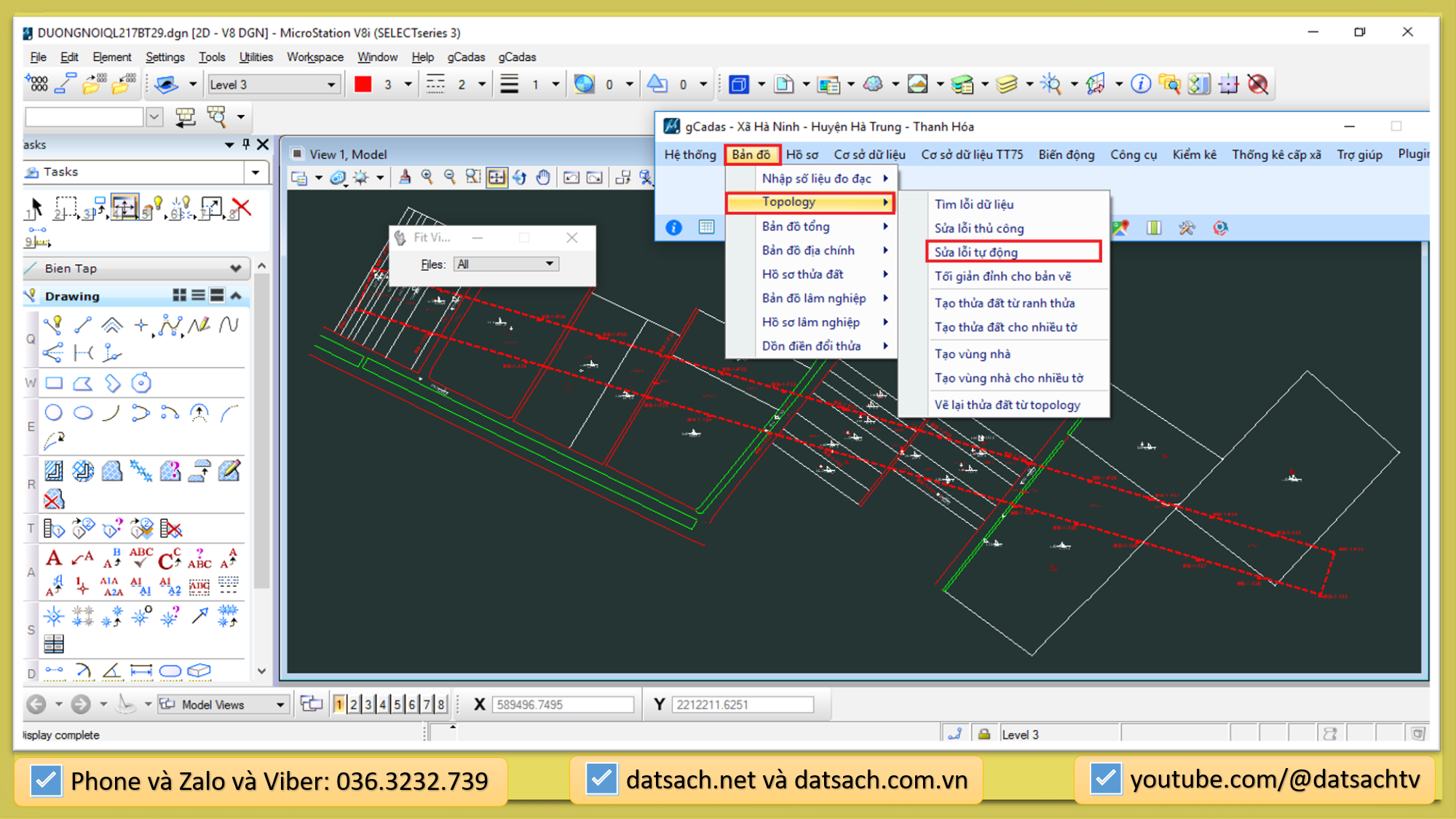Screen dimensions: 1456x819
Task: Click the gCadas blue info icon
Action: pos(674,228)
